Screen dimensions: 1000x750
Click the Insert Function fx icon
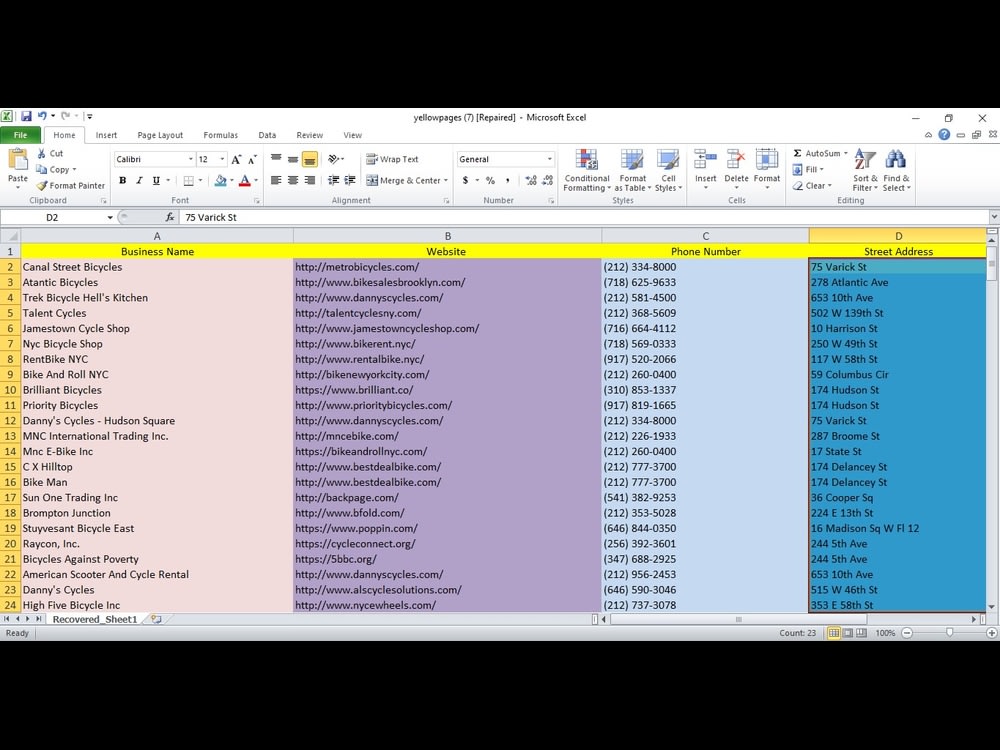[x=170, y=217]
